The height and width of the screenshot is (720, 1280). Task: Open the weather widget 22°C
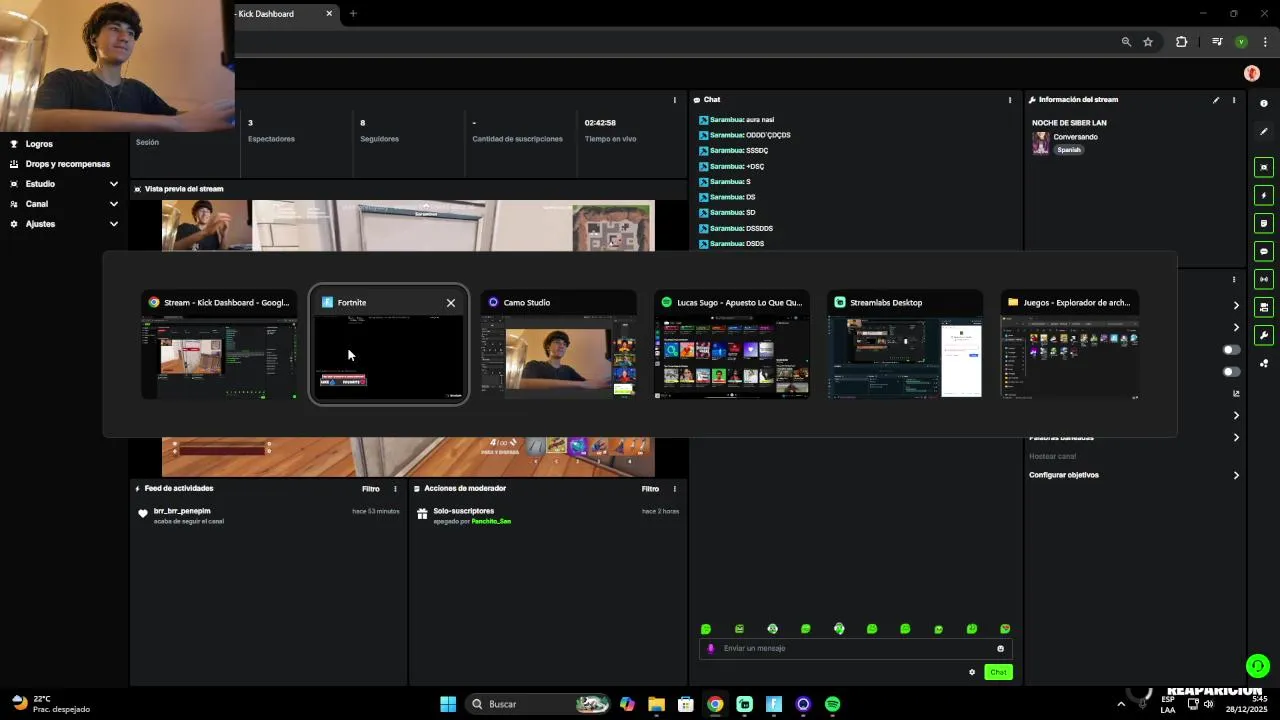[x=51, y=704]
